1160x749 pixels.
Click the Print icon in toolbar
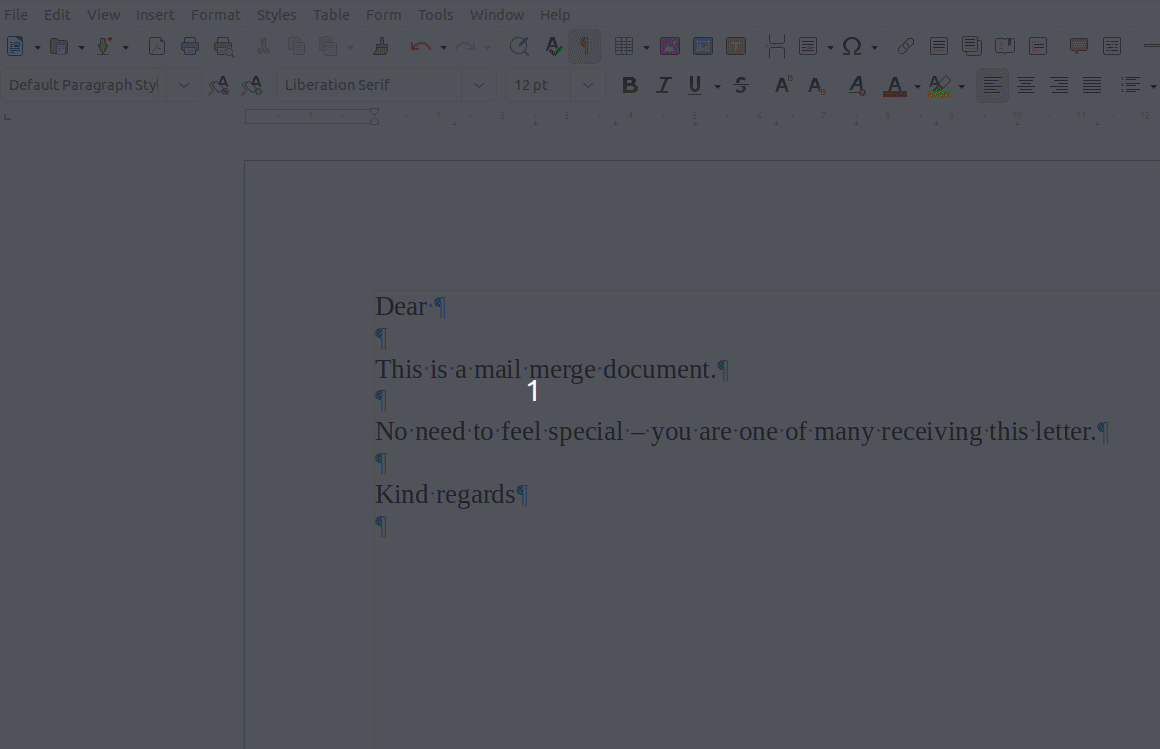point(190,46)
